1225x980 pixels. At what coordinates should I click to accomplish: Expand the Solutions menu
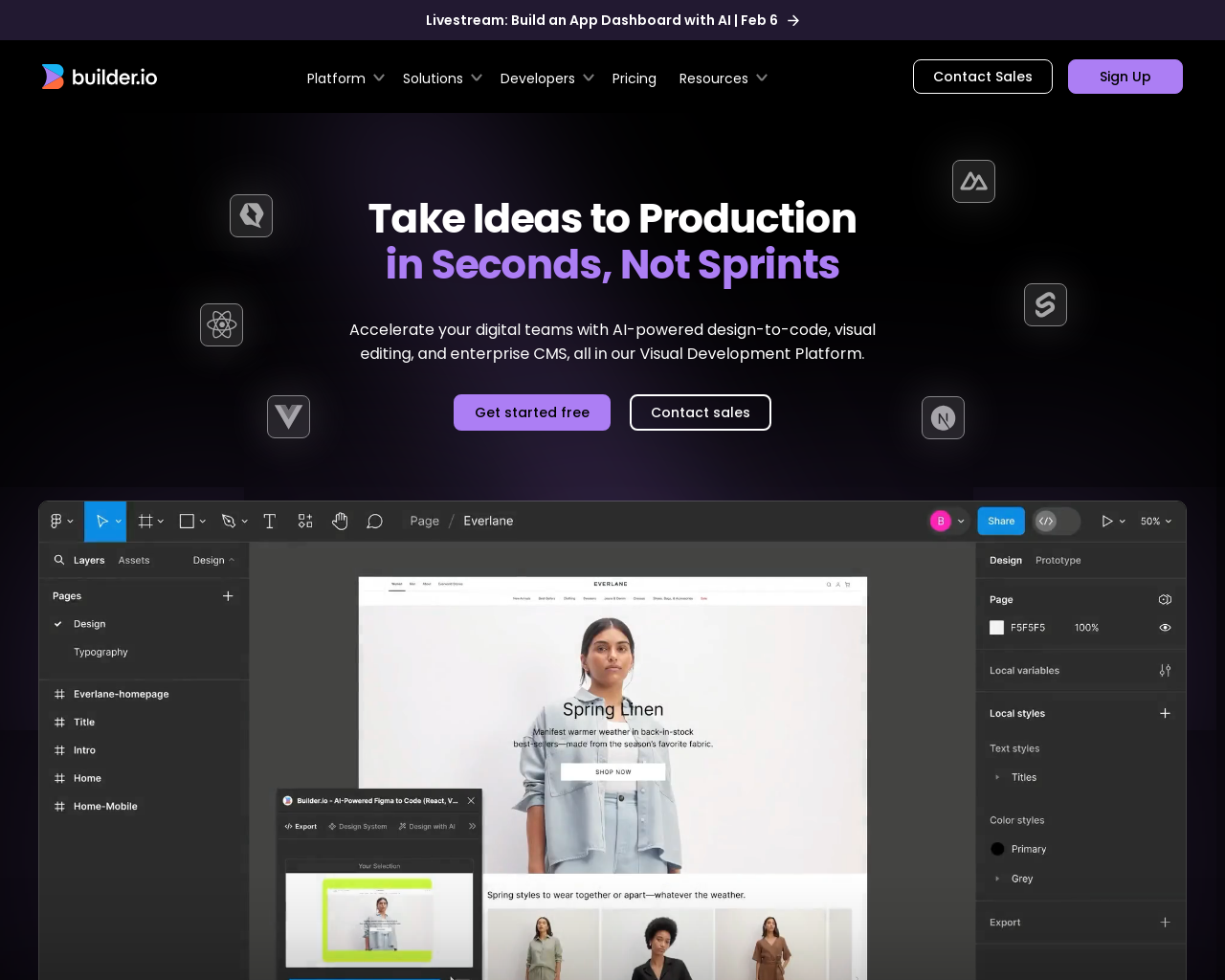[x=442, y=78]
